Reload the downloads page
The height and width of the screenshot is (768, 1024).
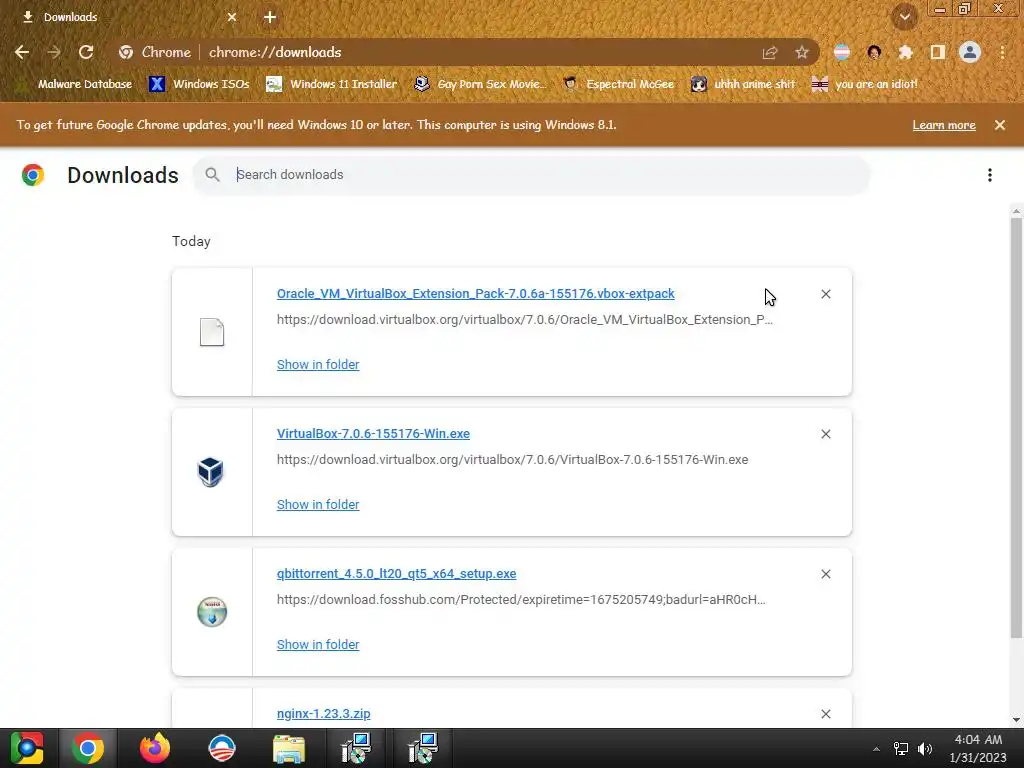[x=86, y=52]
